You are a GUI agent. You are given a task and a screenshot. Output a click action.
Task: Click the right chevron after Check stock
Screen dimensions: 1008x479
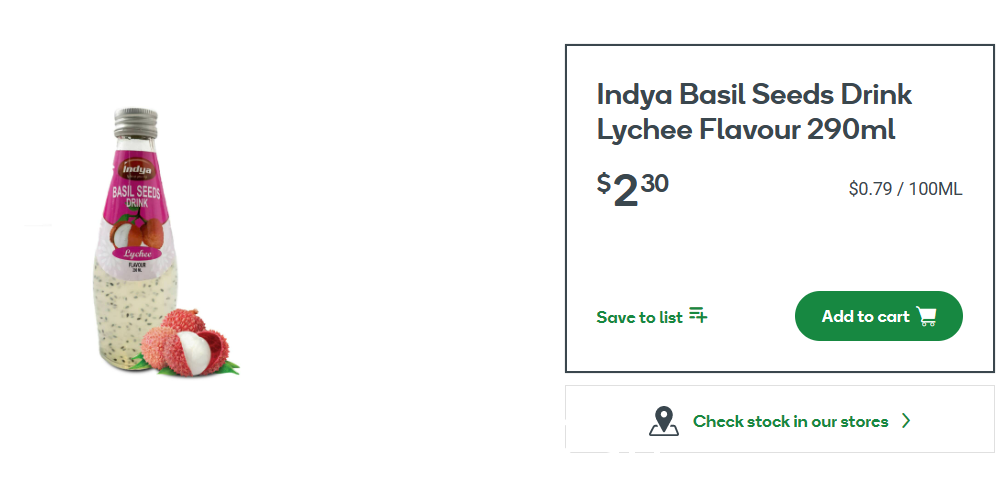click(906, 420)
